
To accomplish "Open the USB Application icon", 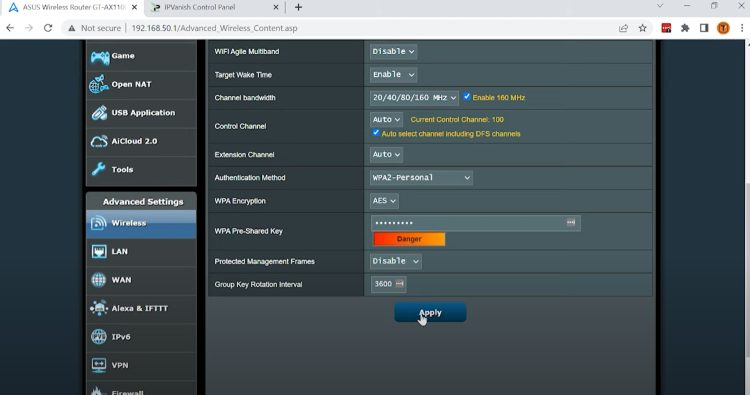I will 99,113.
